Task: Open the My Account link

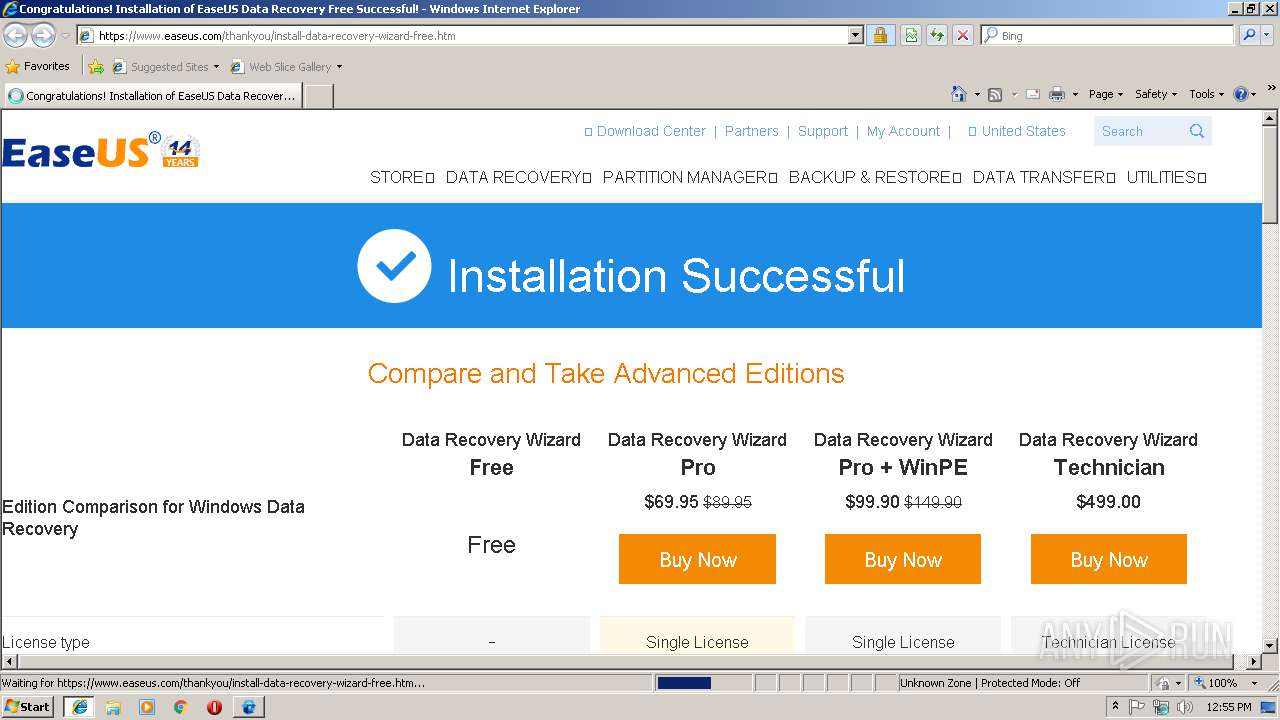Action: pos(904,131)
